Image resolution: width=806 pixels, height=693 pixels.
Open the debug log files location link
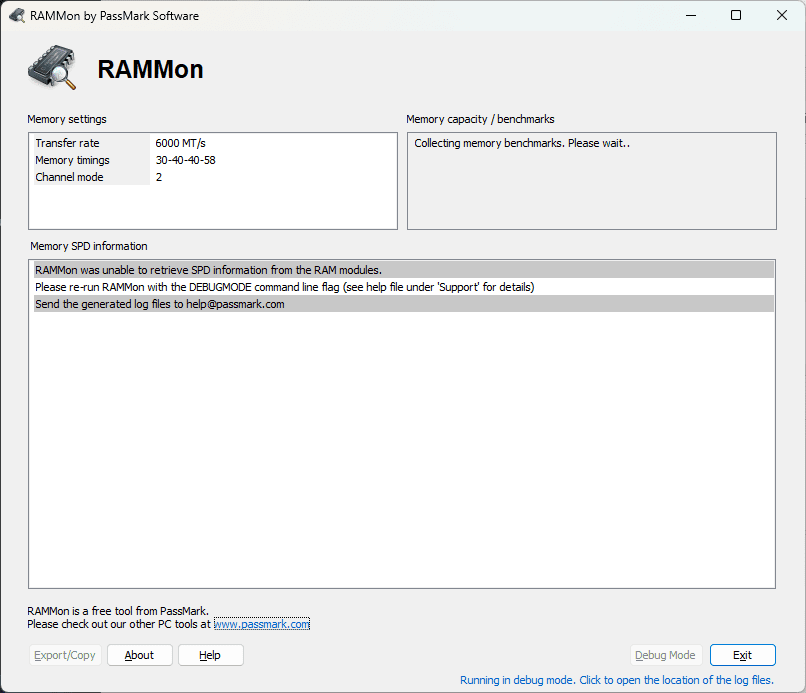(x=616, y=680)
